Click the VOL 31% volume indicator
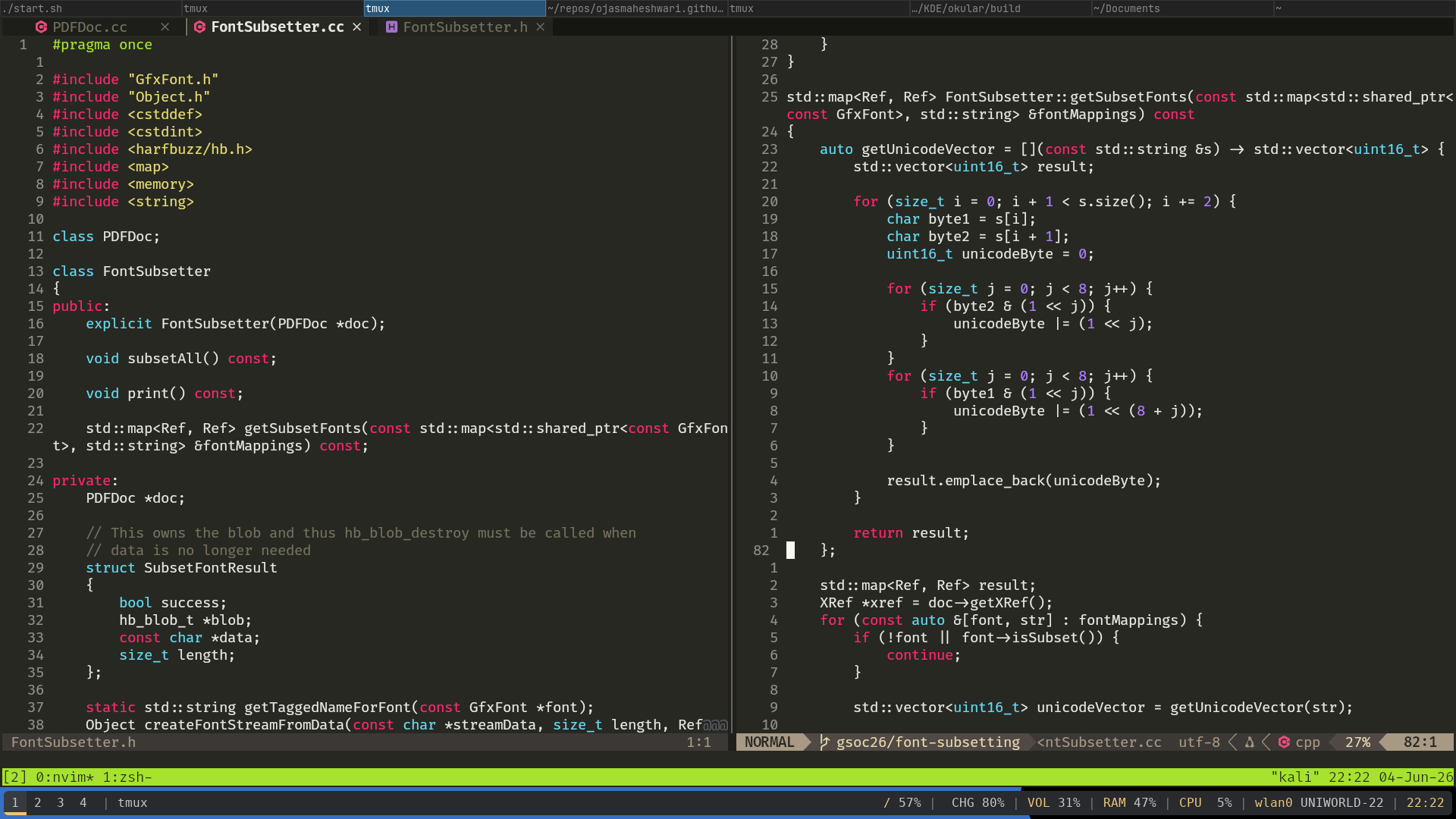1456x819 pixels. tap(1053, 802)
